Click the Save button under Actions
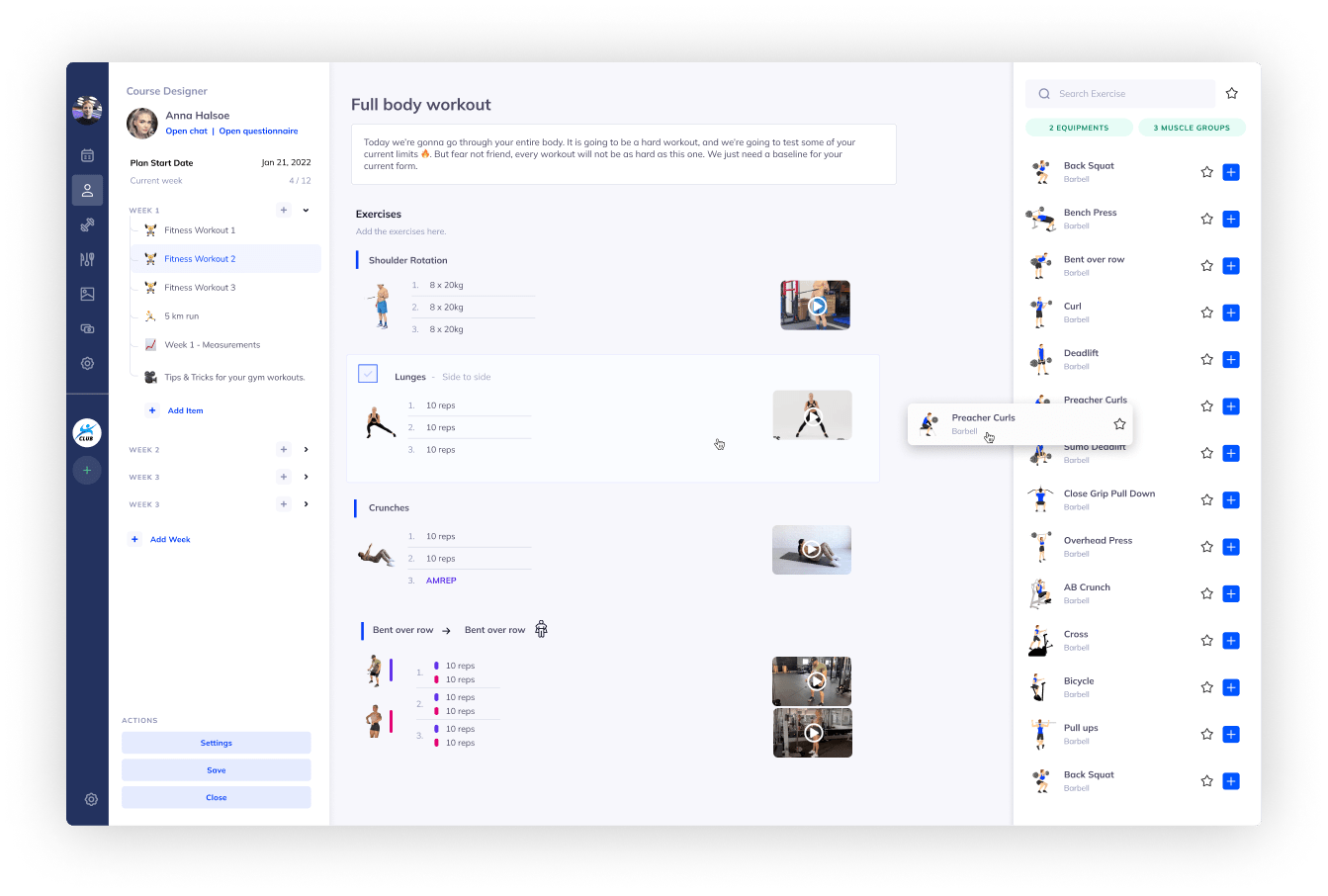Image resolution: width=1328 pixels, height=896 pixels. coord(217,770)
